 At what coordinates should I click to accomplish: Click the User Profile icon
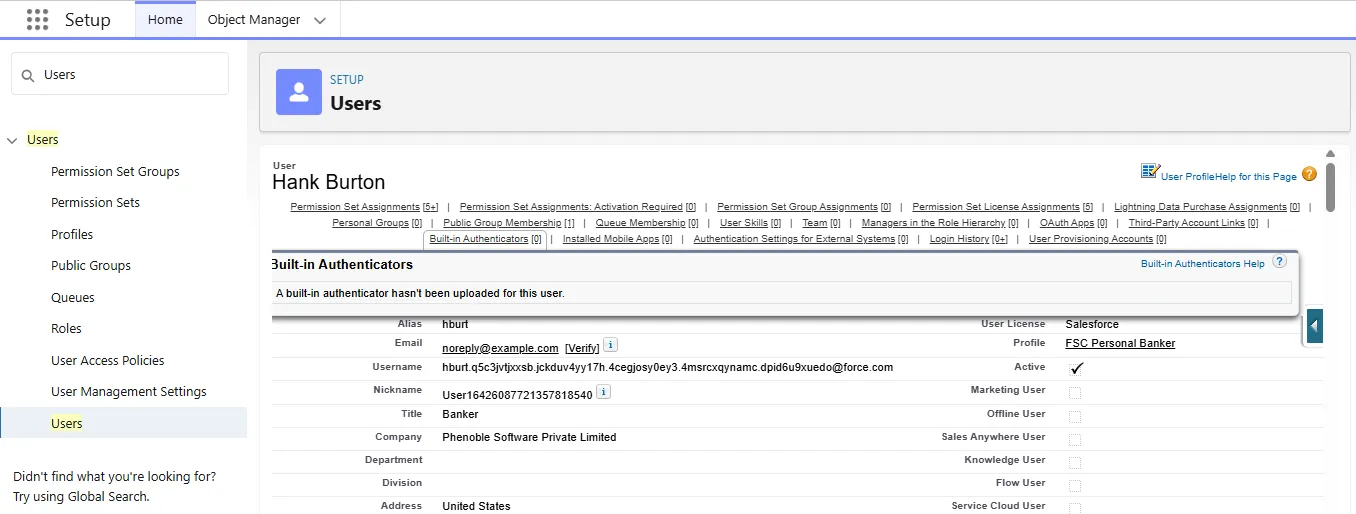(x=1150, y=172)
